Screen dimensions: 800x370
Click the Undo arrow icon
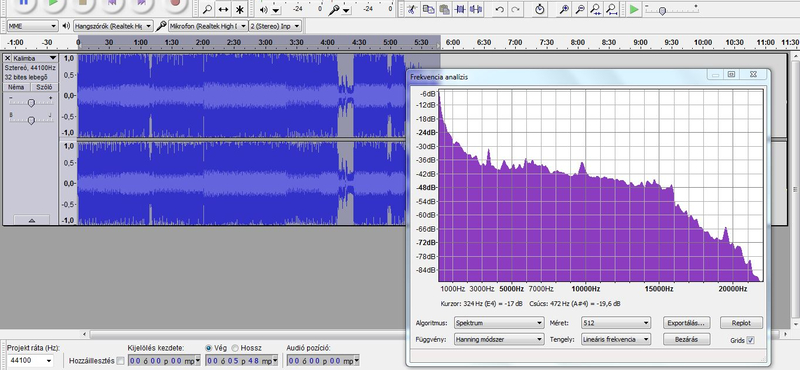click(x=499, y=9)
